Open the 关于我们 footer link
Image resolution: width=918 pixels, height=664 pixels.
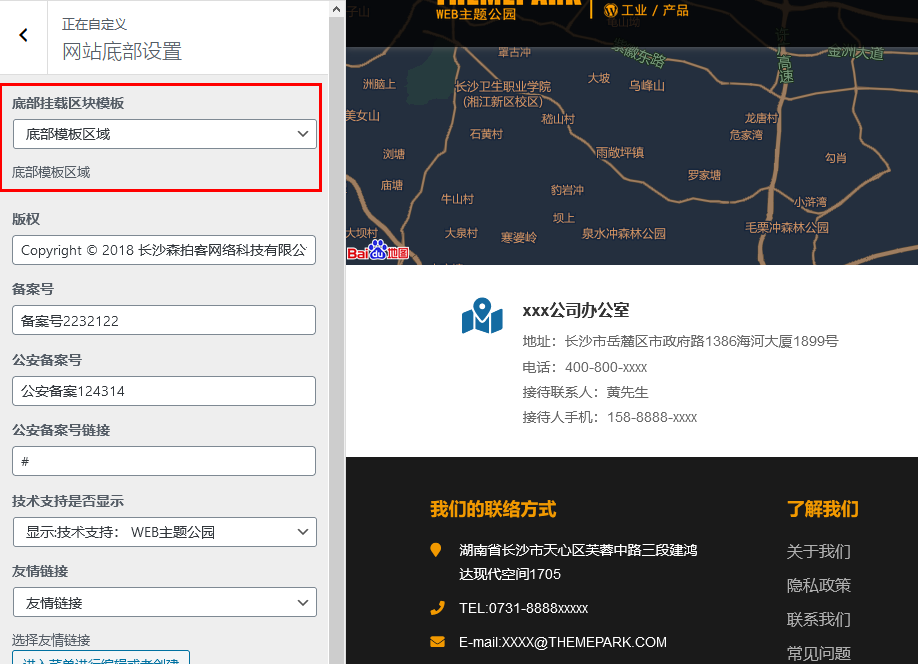[x=816, y=551]
